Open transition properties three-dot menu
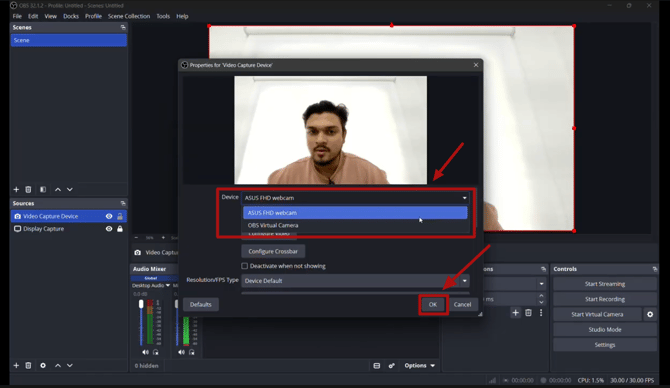The height and width of the screenshot is (388, 670). (x=541, y=313)
